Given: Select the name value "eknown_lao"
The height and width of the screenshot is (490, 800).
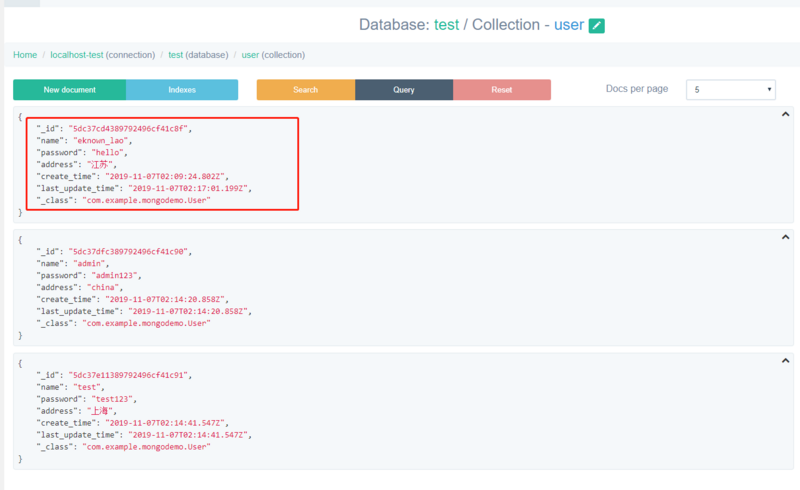Looking at the screenshot, I should tap(101, 140).
